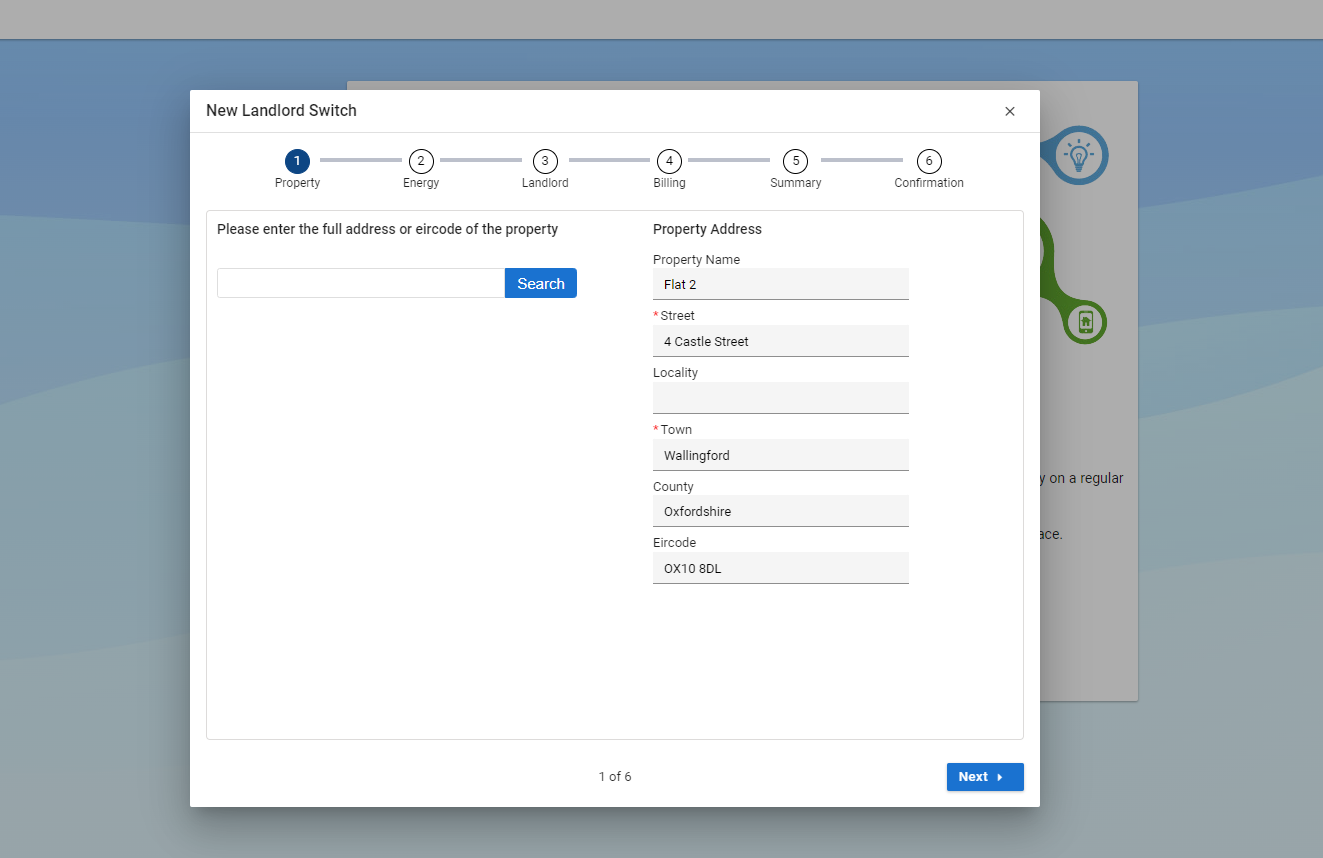The height and width of the screenshot is (858, 1323).
Task: Click the Town field showing Wallingford
Action: pos(780,455)
